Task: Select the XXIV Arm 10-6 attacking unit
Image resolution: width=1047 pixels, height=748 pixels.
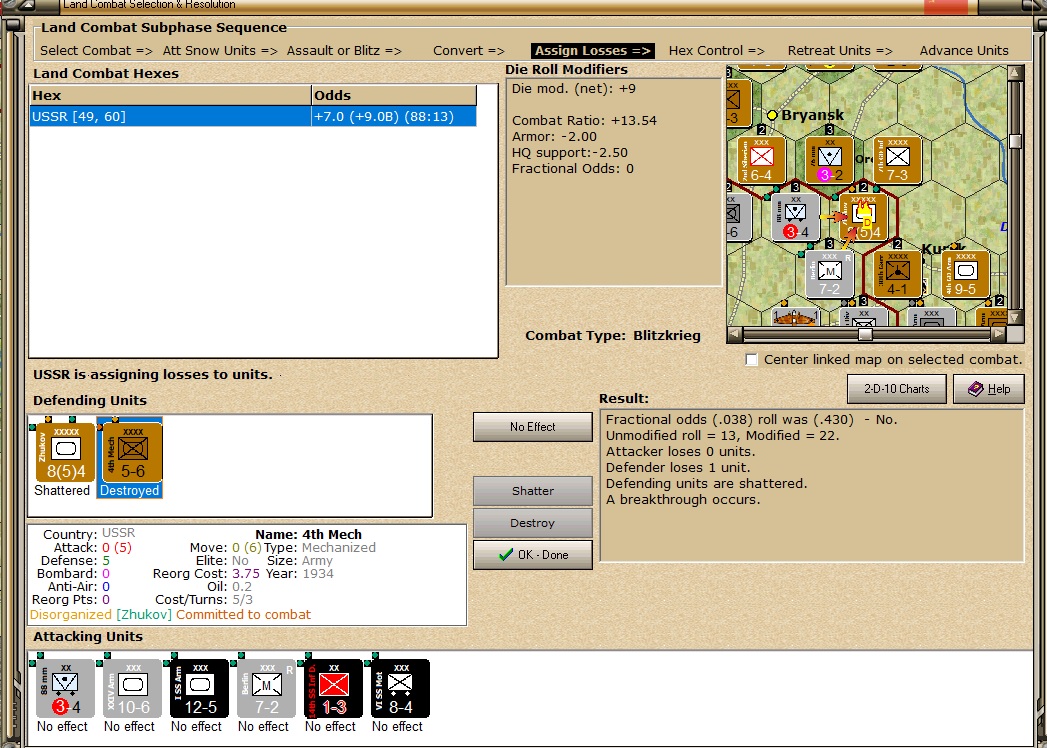Action: click(x=132, y=689)
